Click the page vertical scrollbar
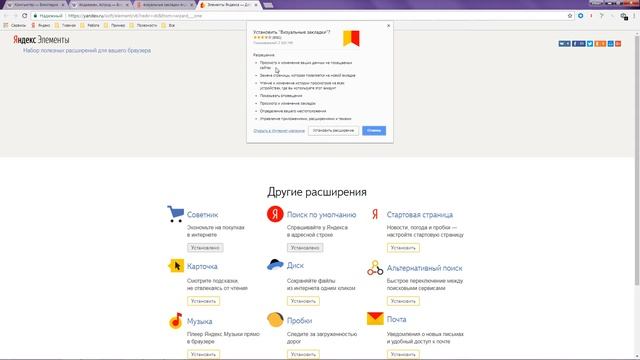Image resolution: width=640 pixels, height=360 pixels. pyautogui.click(x=637, y=160)
